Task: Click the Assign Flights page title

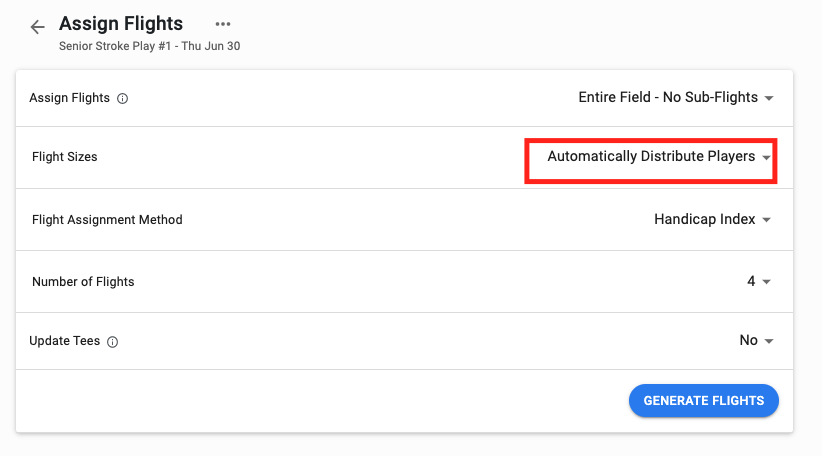Action: [x=121, y=23]
